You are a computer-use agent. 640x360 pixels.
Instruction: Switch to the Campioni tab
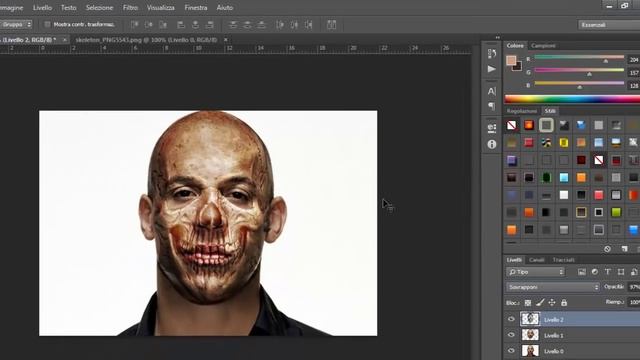[543, 46]
